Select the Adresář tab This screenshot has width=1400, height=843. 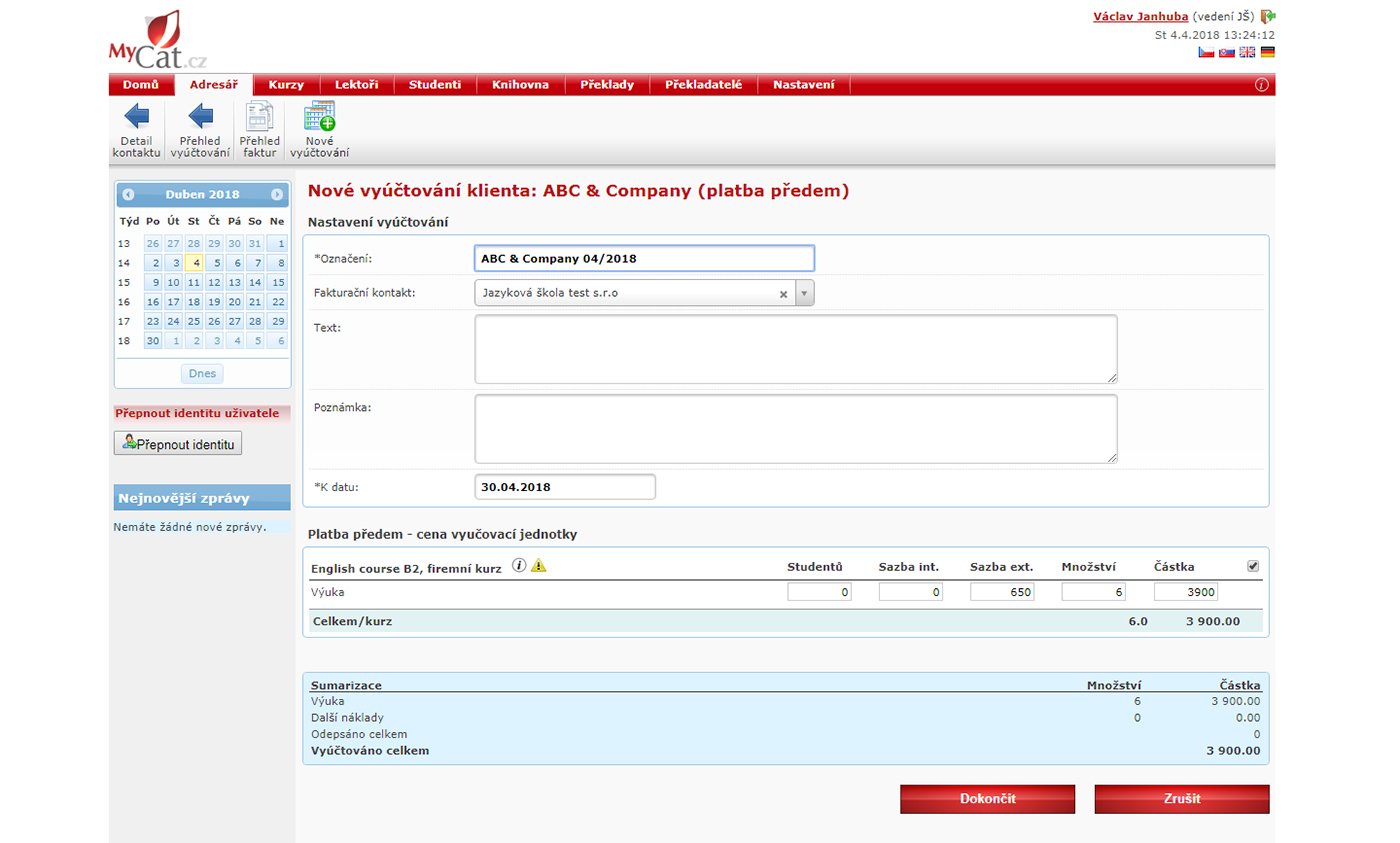pos(214,85)
